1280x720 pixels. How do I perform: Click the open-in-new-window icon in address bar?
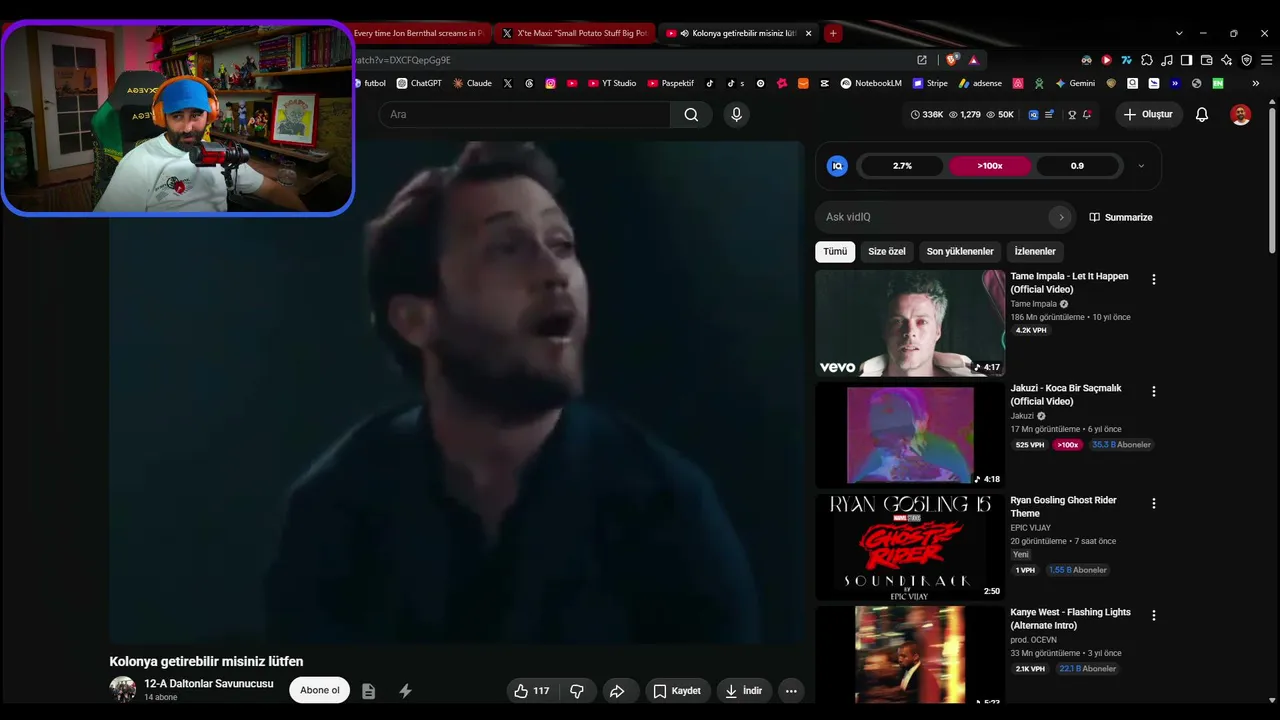922,60
